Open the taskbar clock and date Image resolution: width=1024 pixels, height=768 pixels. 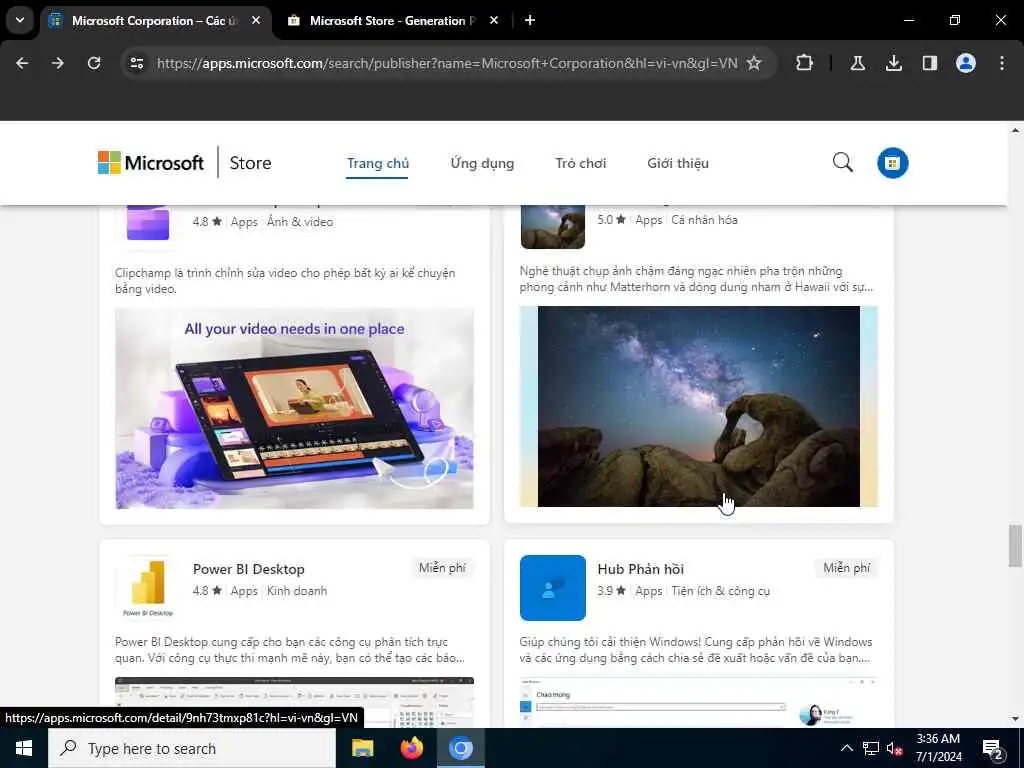(x=938, y=748)
